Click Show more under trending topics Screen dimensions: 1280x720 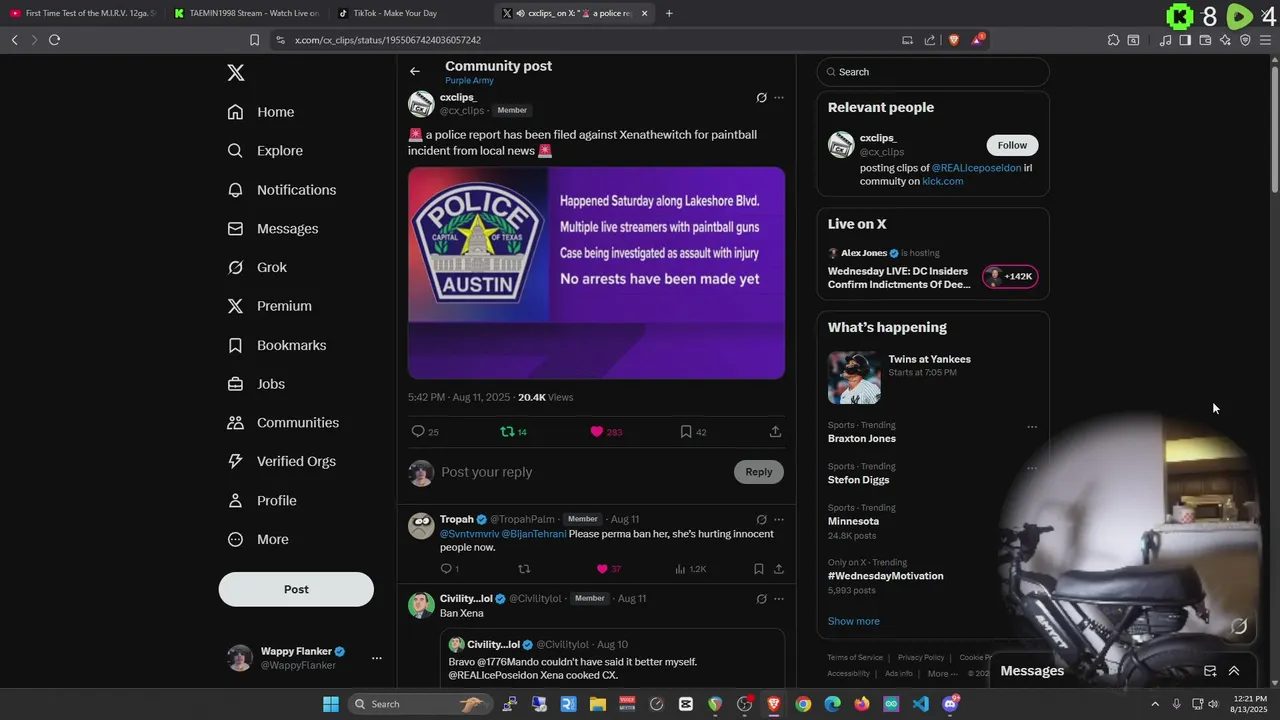(854, 621)
